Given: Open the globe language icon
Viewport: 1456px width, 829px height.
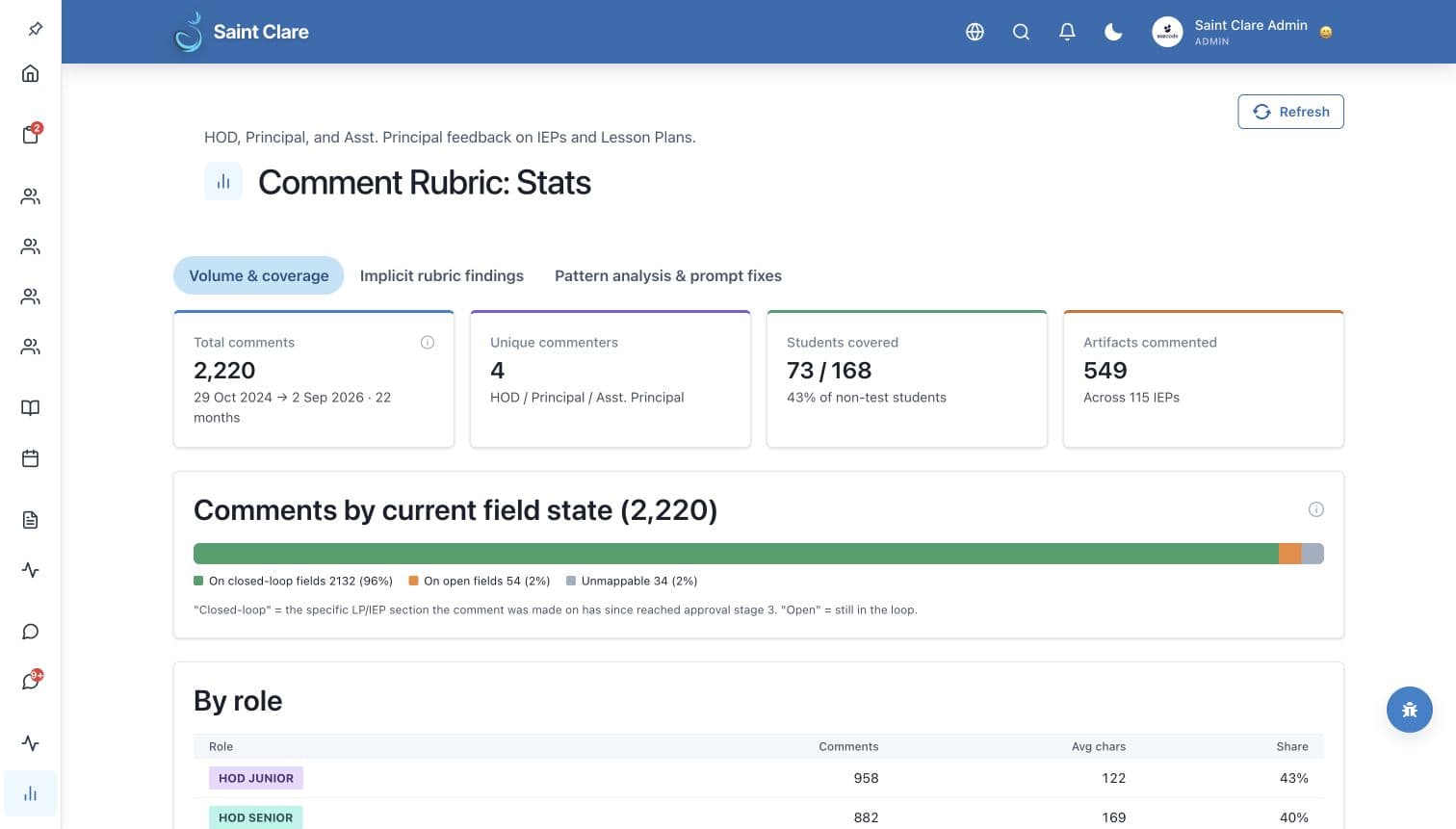Looking at the screenshot, I should (x=975, y=32).
